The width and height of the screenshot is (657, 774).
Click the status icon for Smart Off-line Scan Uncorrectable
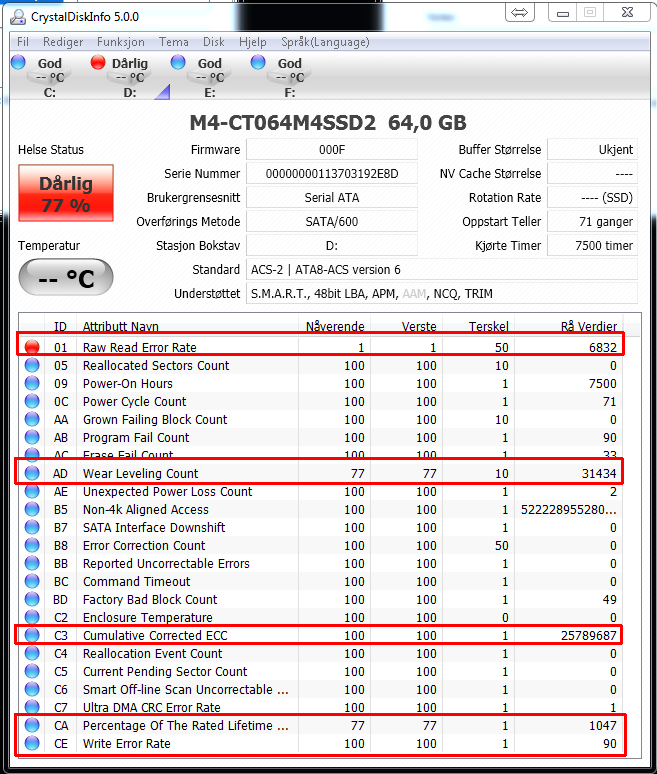pyautogui.click(x=32, y=690)
